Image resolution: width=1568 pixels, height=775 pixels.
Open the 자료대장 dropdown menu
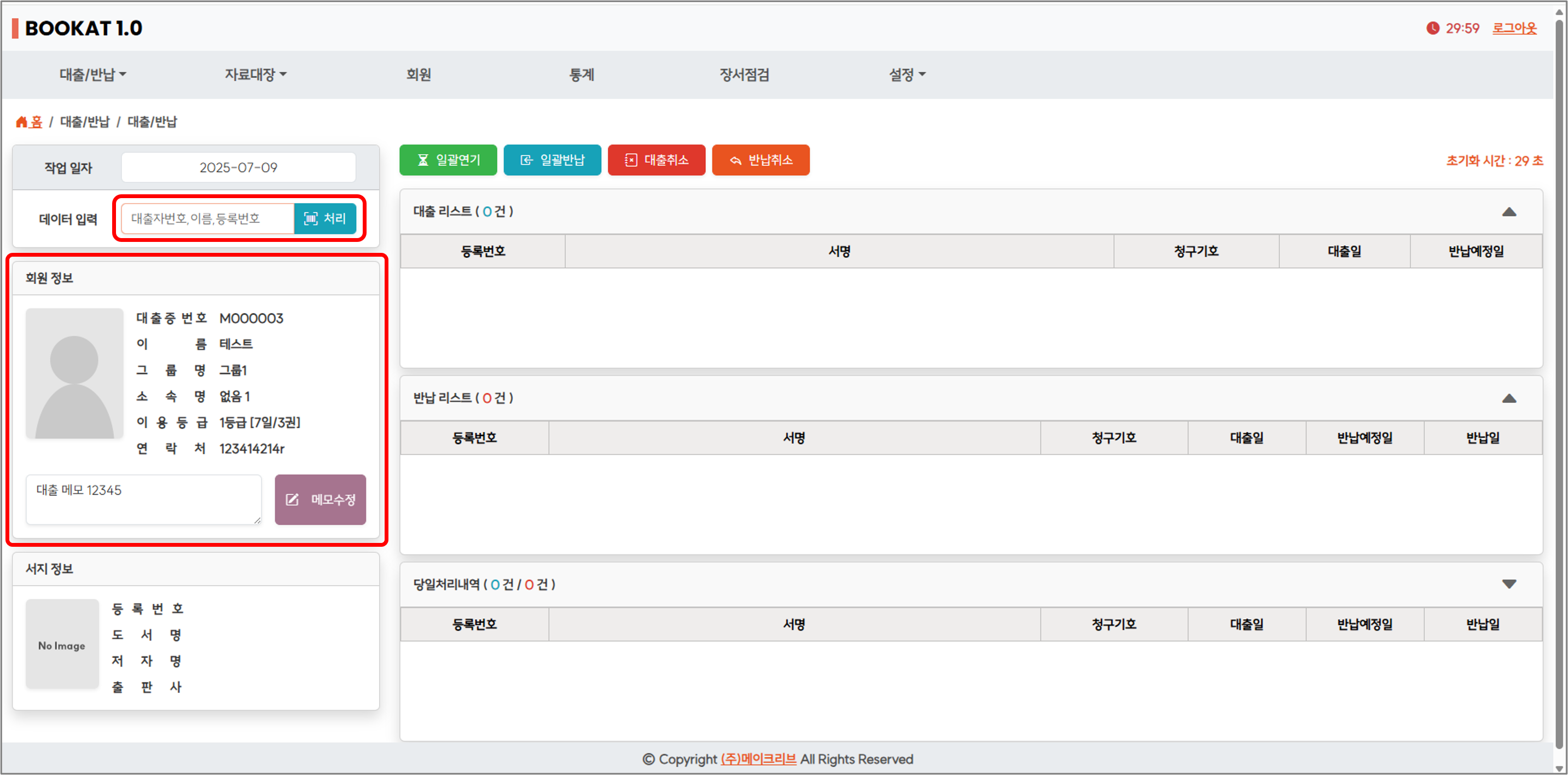coord(255,74)
